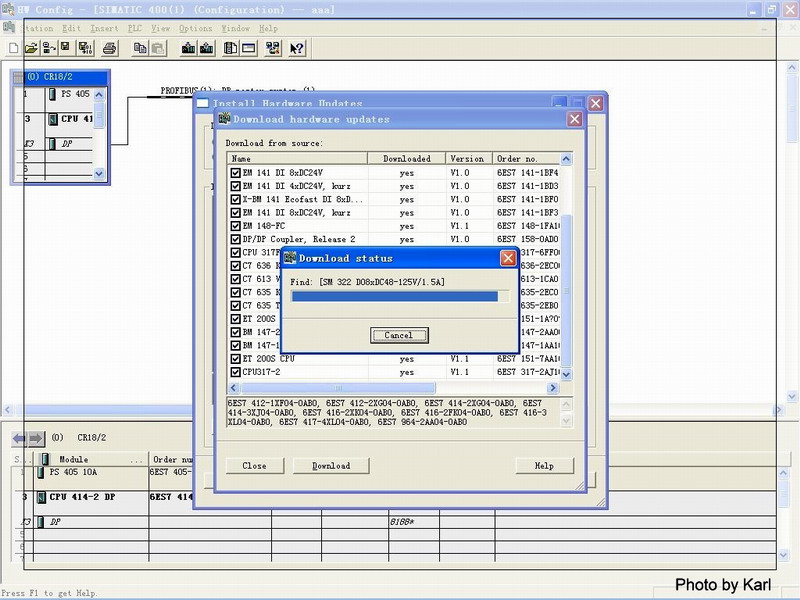
Task: Open the Options menu
Action: click(x=195, y=29)
